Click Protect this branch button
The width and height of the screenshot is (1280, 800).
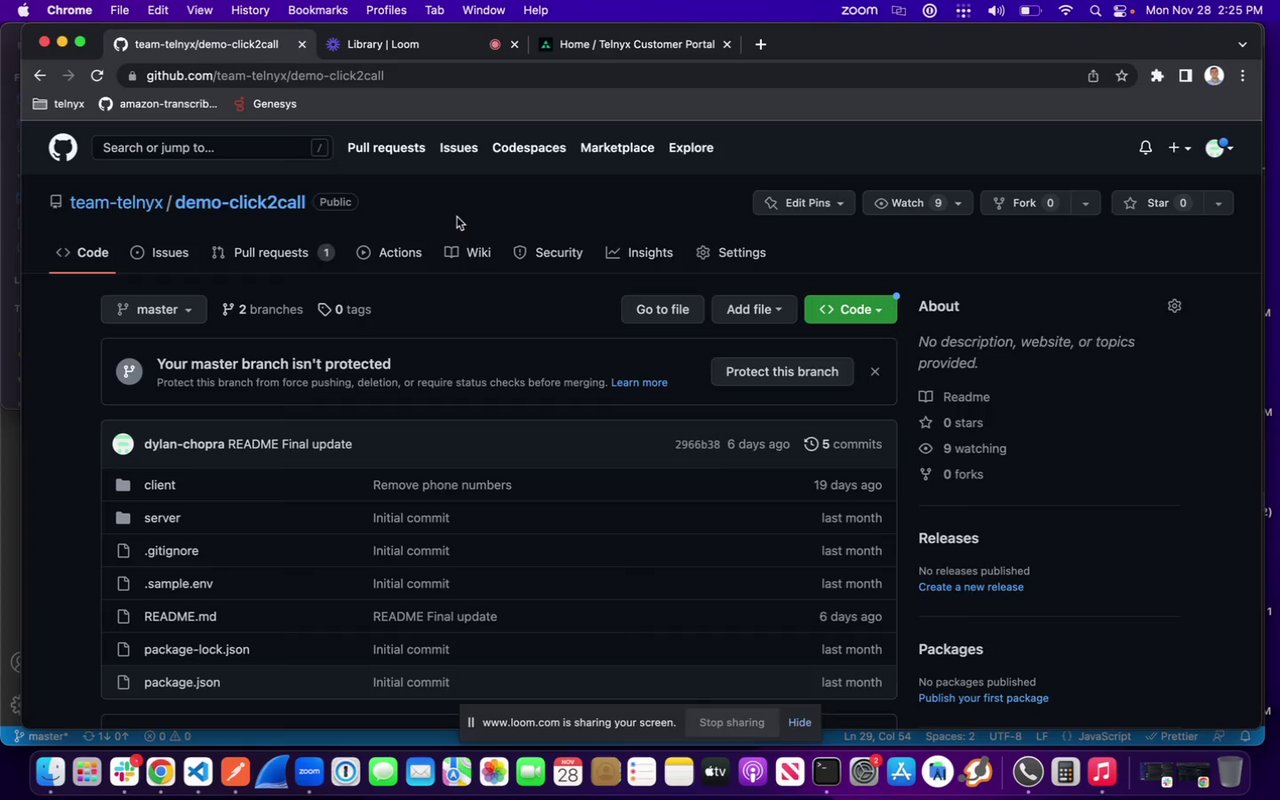[782, 372]
